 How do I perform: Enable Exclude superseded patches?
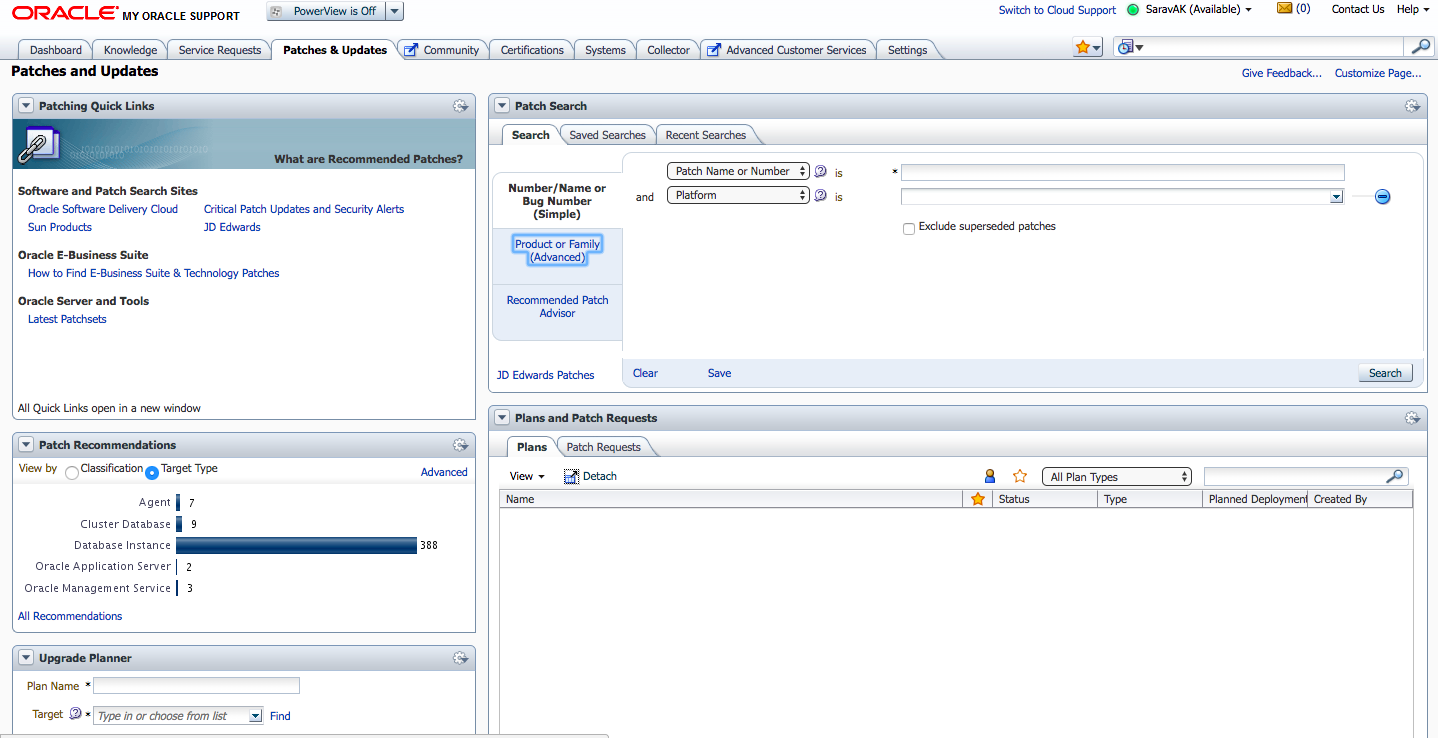(909, 228)
